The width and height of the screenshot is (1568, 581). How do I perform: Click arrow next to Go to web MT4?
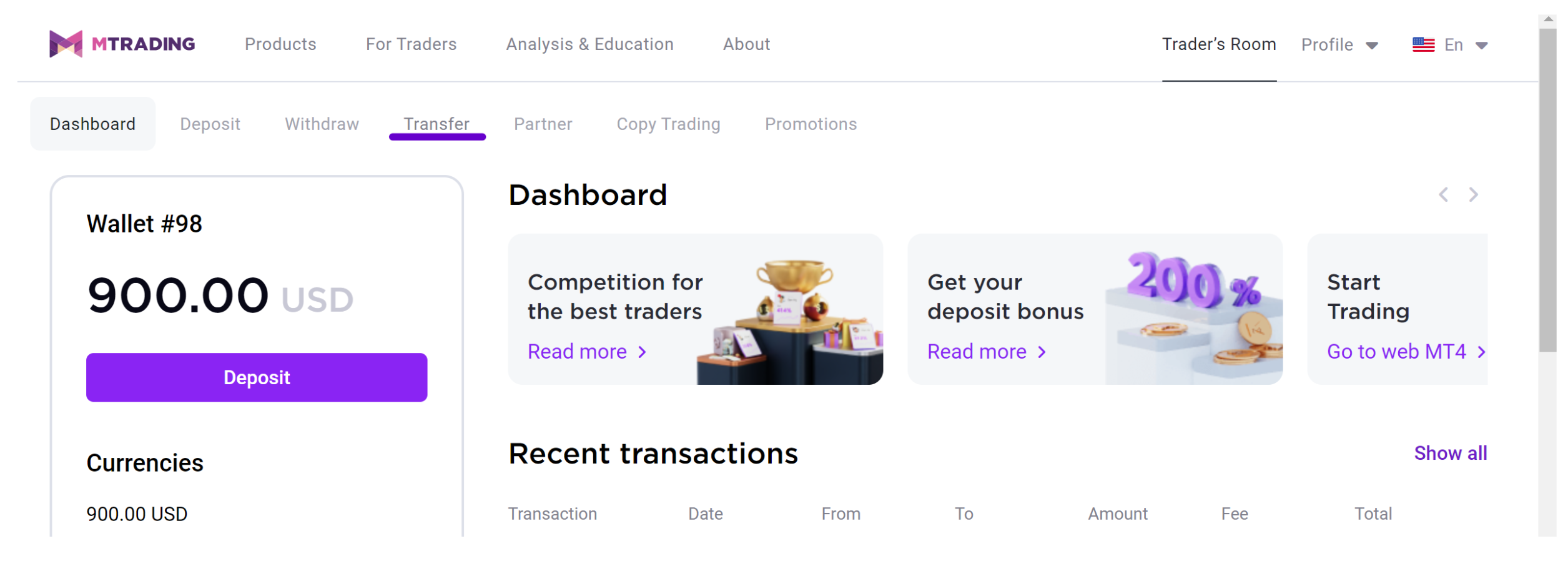[x=1481, y=352]
